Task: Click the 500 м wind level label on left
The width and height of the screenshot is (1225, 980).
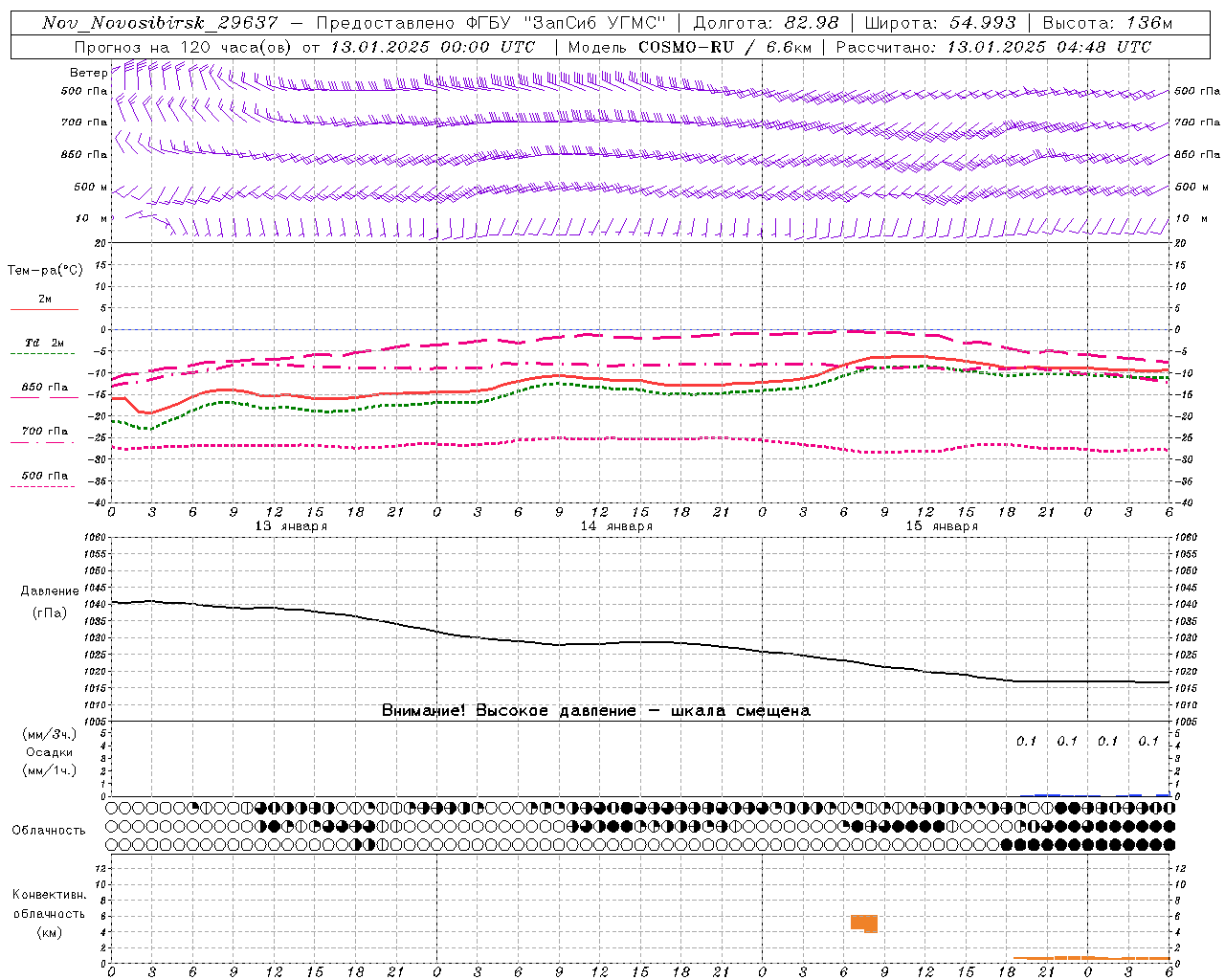Action: tap(91, 188)
